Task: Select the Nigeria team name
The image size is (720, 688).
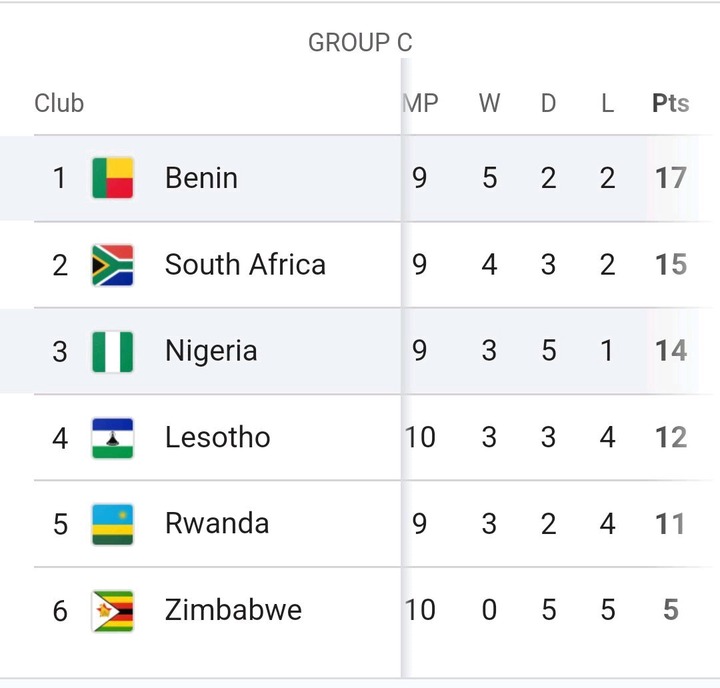Action: [211, 351]
